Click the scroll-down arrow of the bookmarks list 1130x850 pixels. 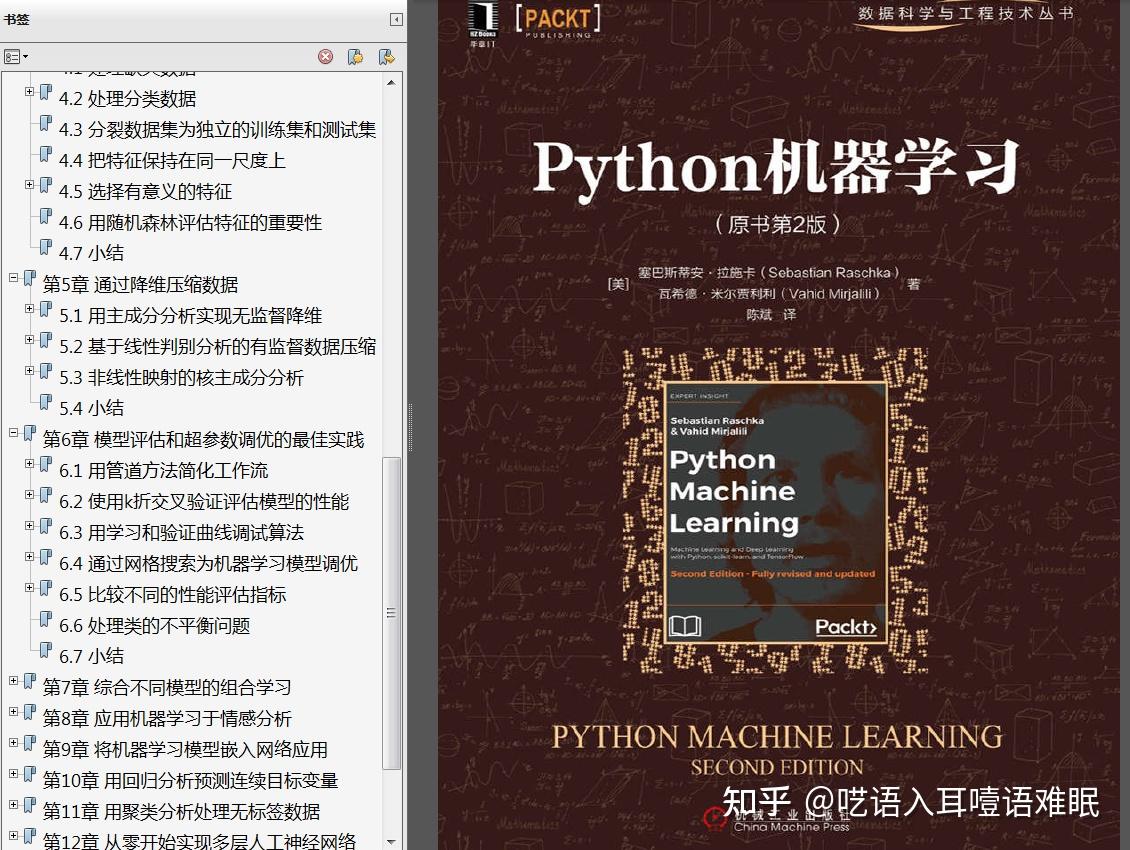click(391, 841)
